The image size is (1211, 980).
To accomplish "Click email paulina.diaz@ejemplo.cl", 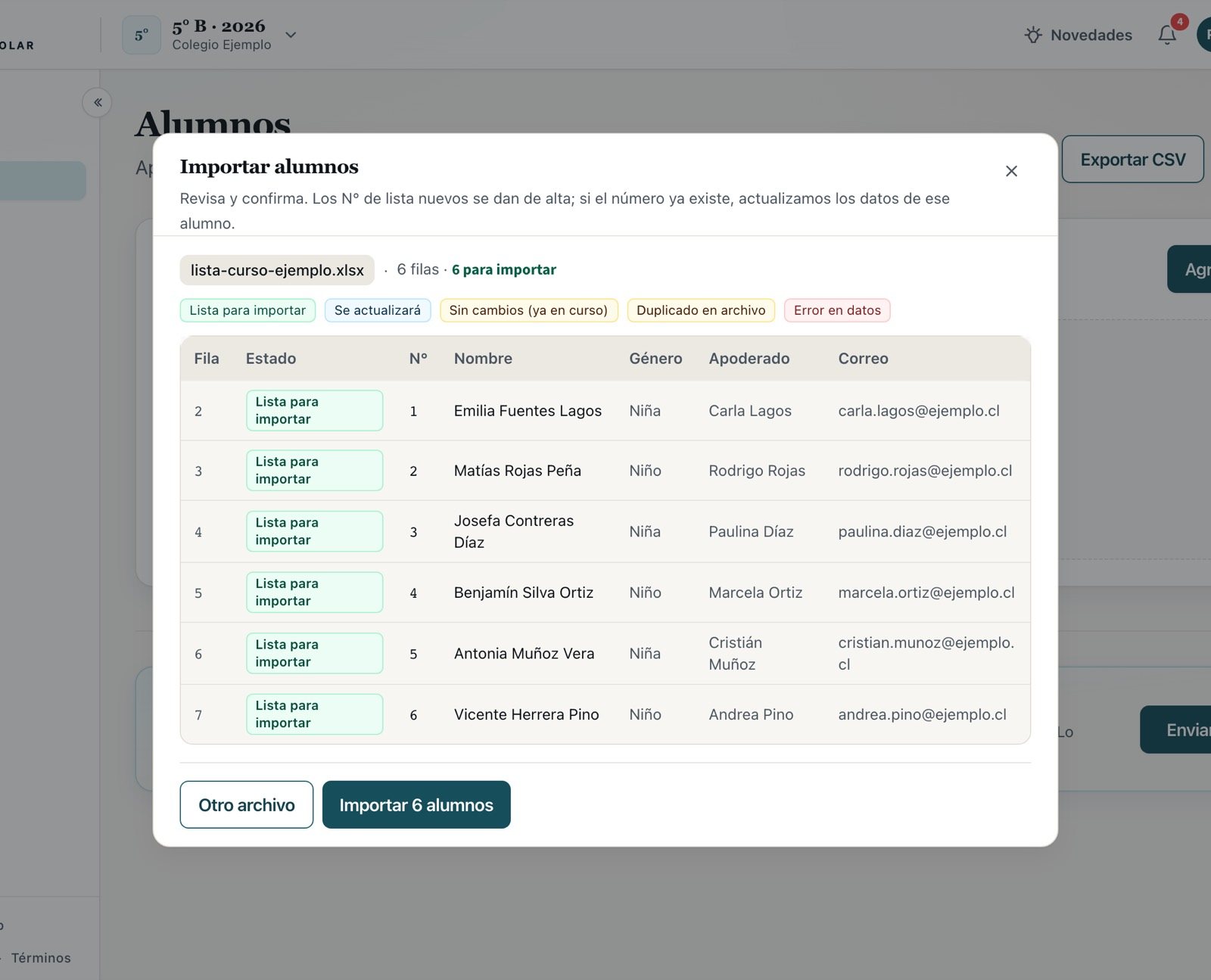I will tap(922, 531).
